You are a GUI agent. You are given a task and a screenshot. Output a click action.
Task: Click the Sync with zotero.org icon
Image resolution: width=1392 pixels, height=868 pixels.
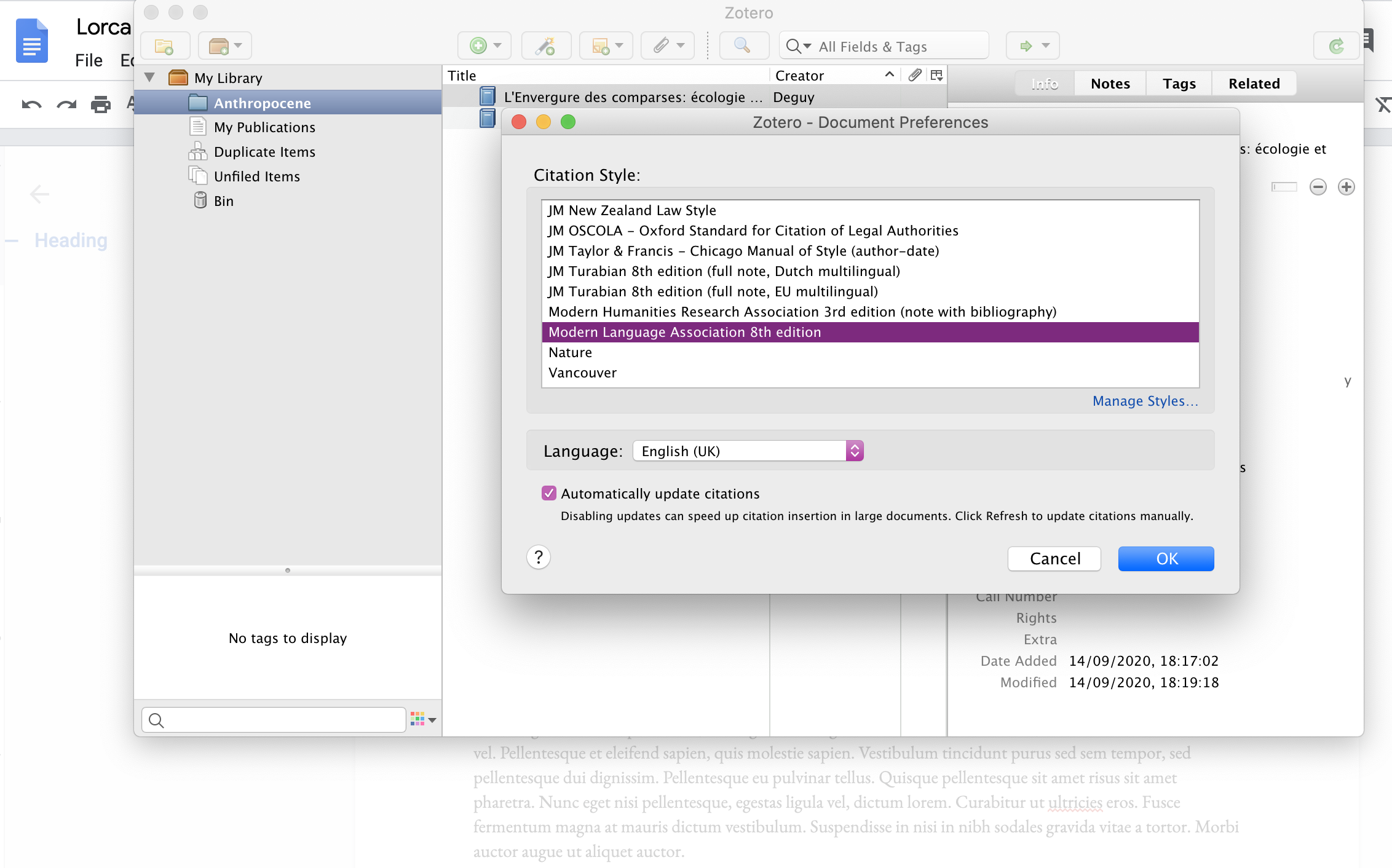[x=1336, y=46]
